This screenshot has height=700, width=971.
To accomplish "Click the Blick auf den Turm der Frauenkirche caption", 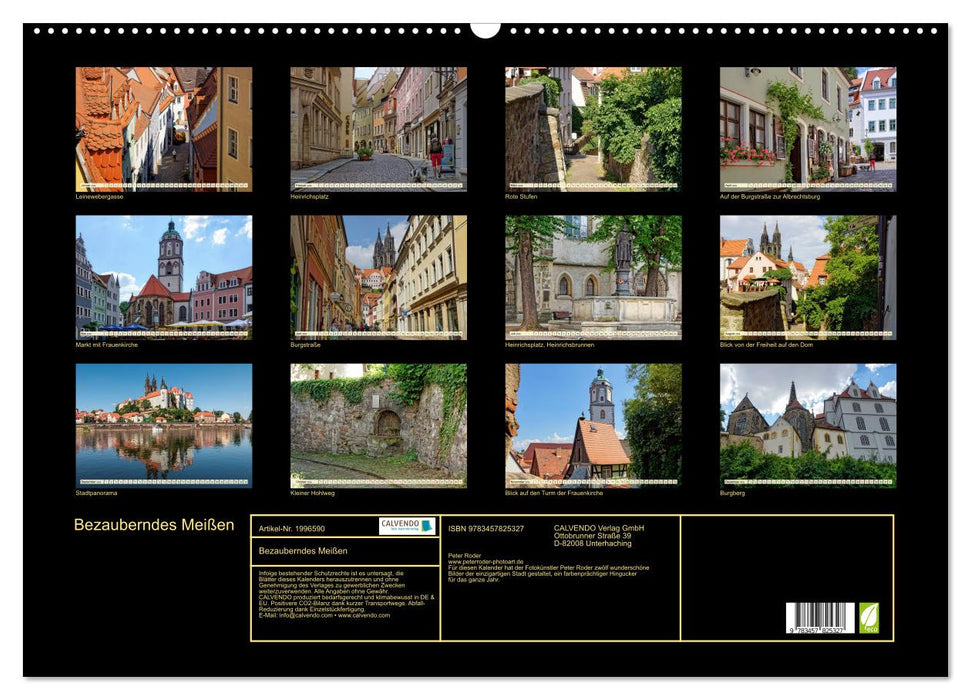I will (x=555, y=491).
